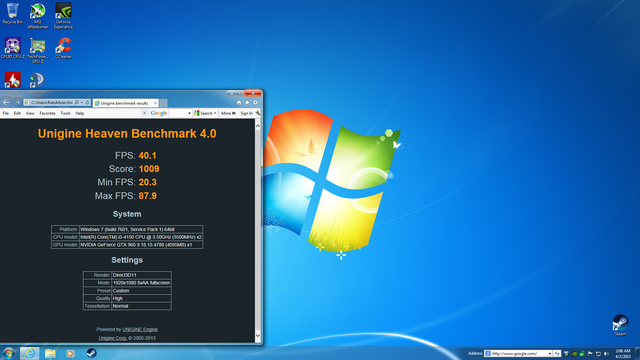Open the Favorites star icon
The height and width of the screenshot is (360, 640).
(247, 102)
